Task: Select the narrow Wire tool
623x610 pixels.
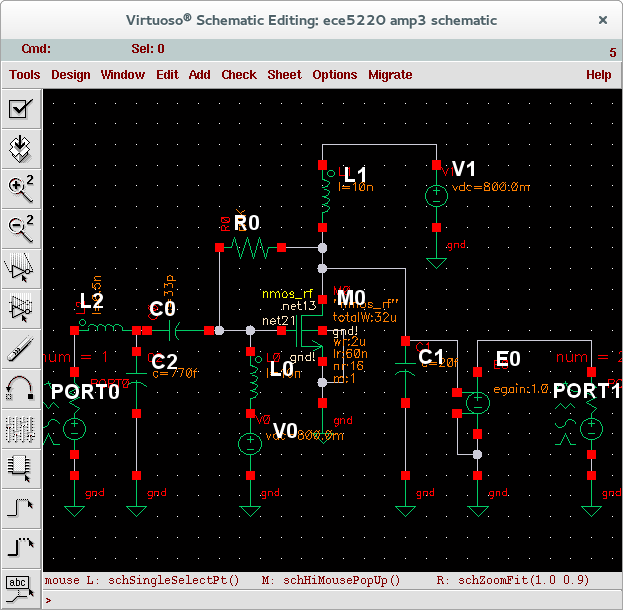Action: 21,509
